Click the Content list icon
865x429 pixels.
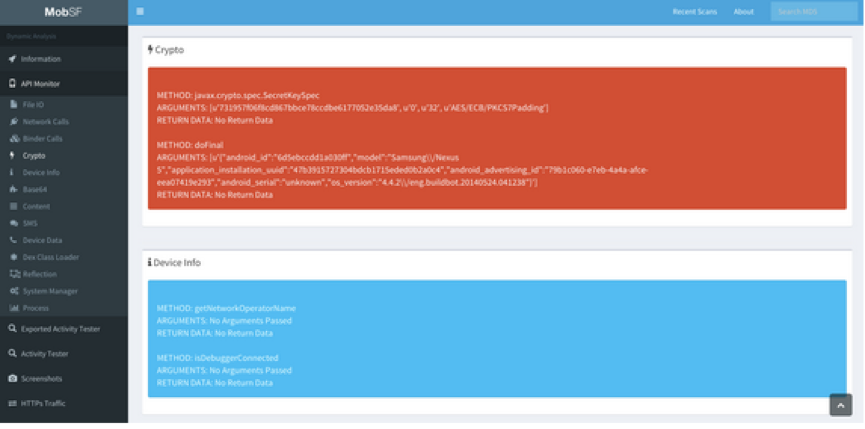[14, 206]
